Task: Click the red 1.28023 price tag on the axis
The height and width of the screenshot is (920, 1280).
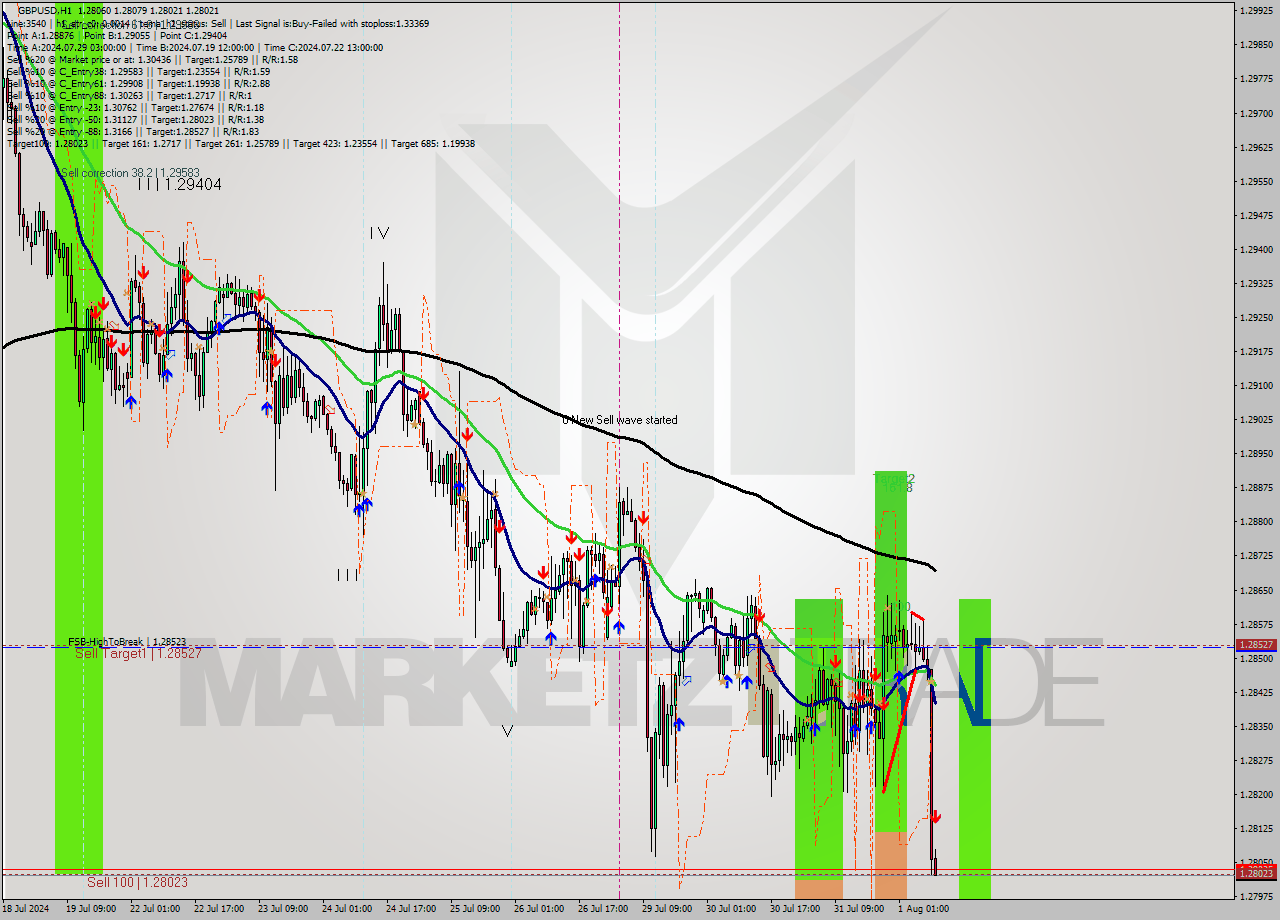Action: pyautogui.click(x=1255, y=874)
